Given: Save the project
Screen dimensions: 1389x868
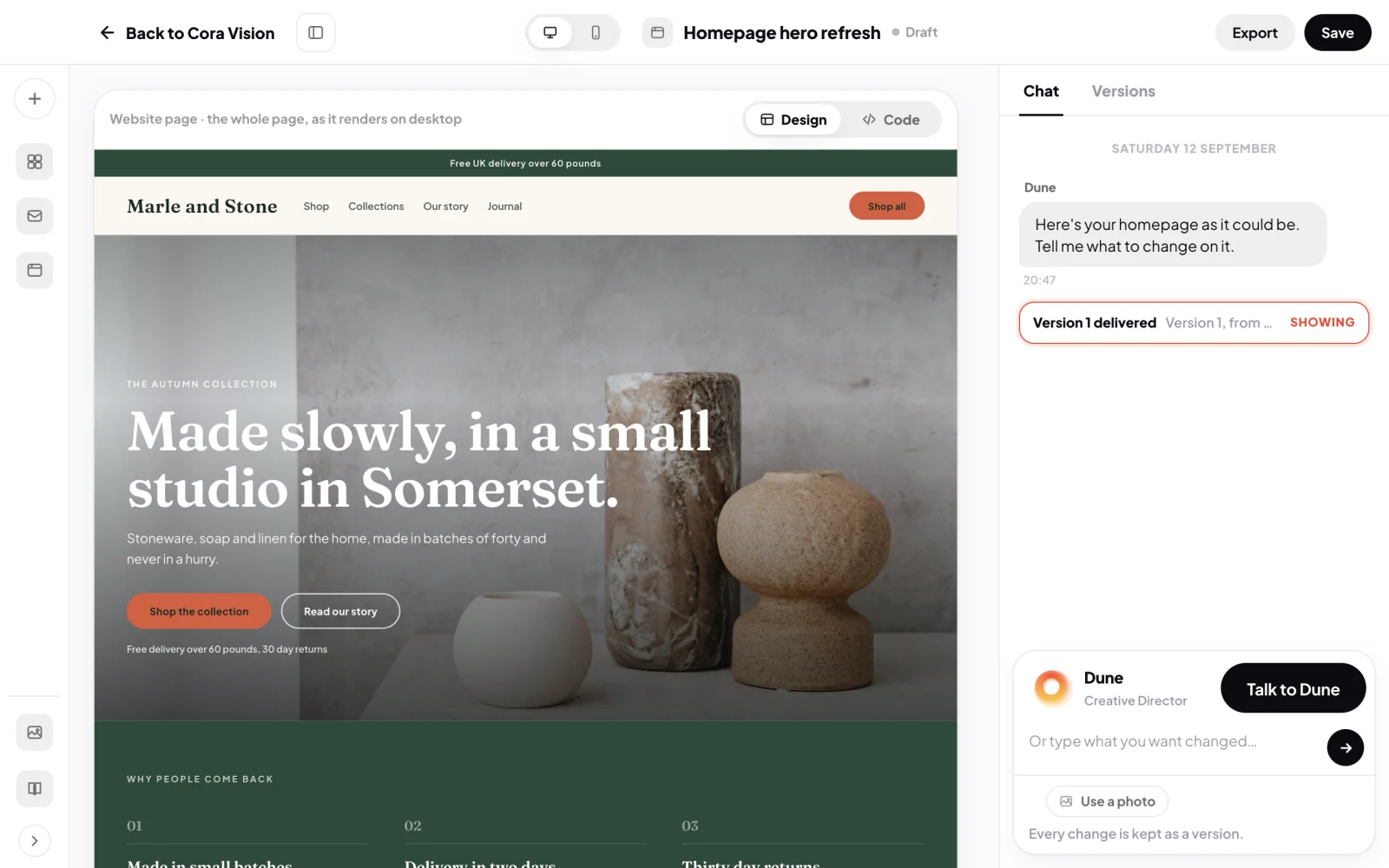Looking at the screenshot, I should coord(1337,33).
